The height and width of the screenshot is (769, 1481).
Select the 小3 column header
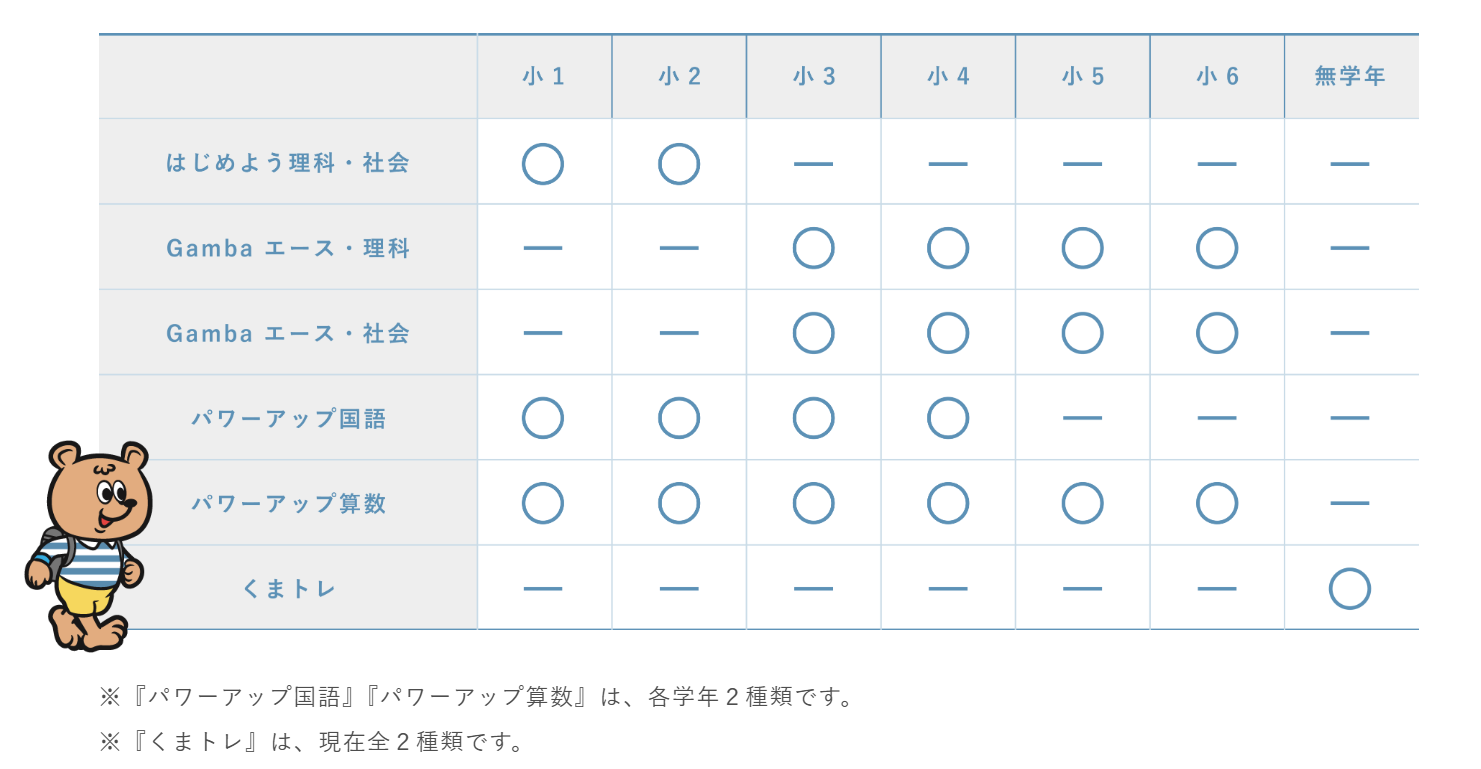[814, 77]
